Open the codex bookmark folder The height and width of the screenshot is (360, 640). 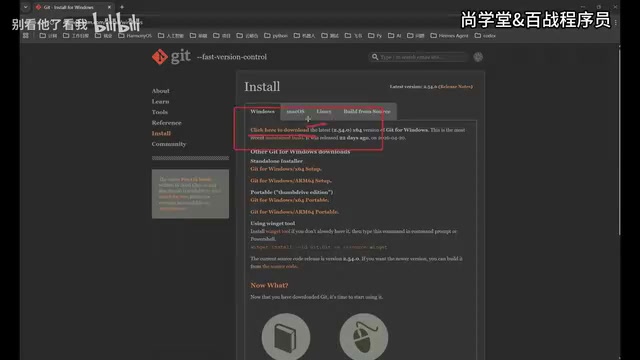tap(485, 36)
